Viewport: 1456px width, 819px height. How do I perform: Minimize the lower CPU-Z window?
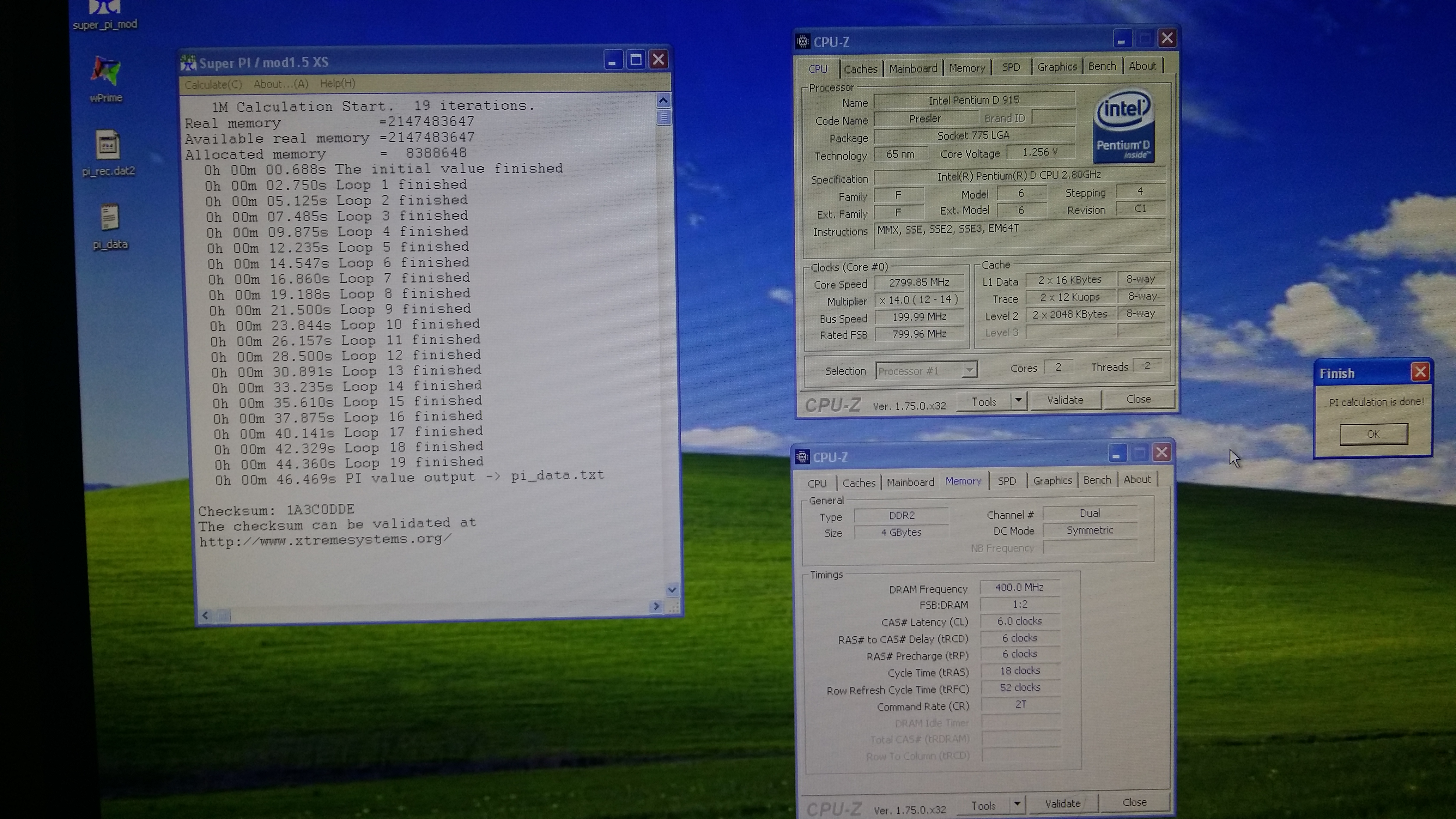click(x=1117, y=454)
